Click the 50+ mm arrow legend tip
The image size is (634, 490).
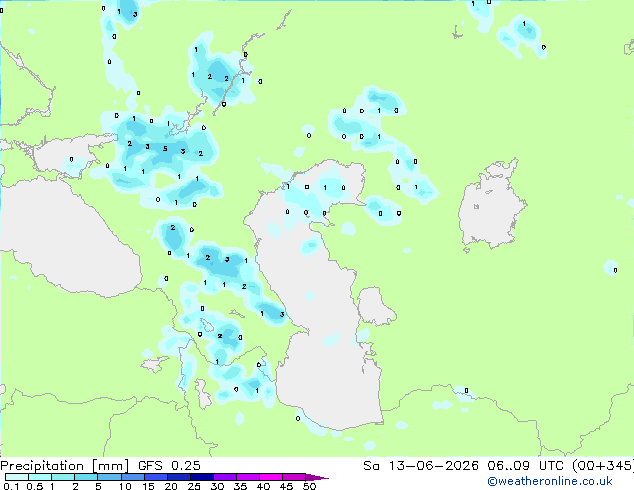[317, 477]
